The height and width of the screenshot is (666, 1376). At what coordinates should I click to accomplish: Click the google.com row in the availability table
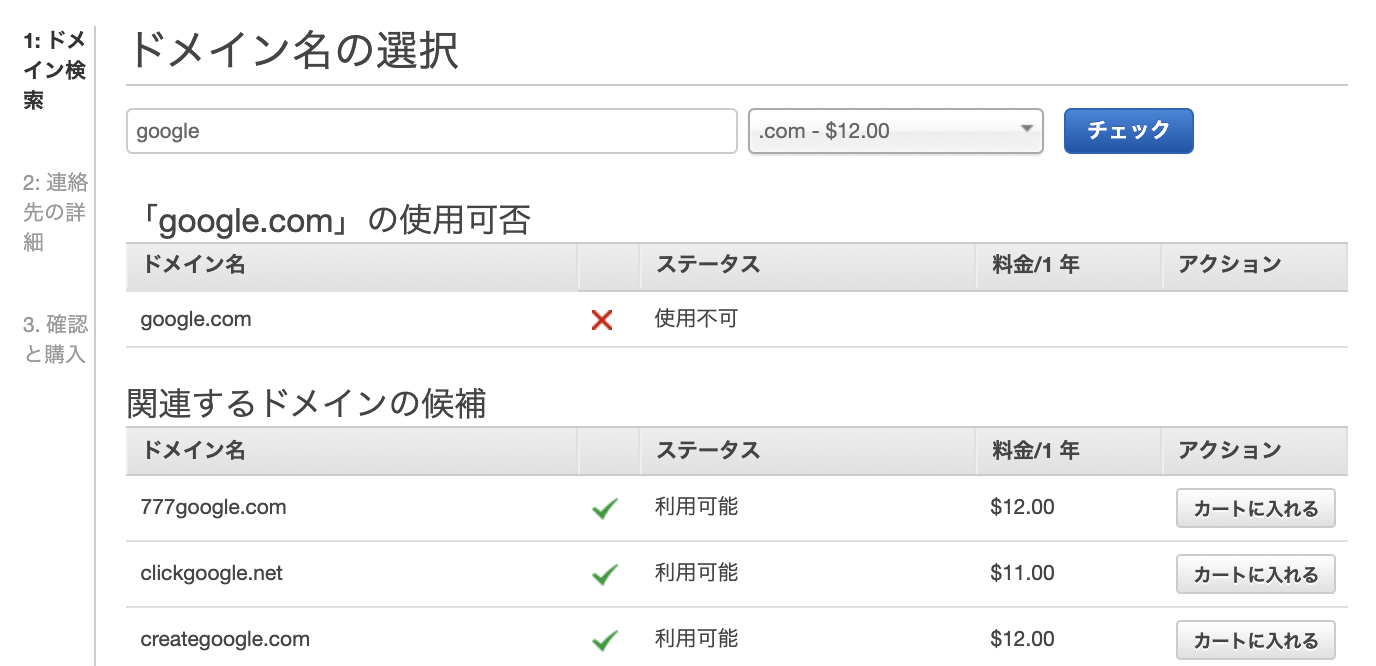click(x=737, y=320)
